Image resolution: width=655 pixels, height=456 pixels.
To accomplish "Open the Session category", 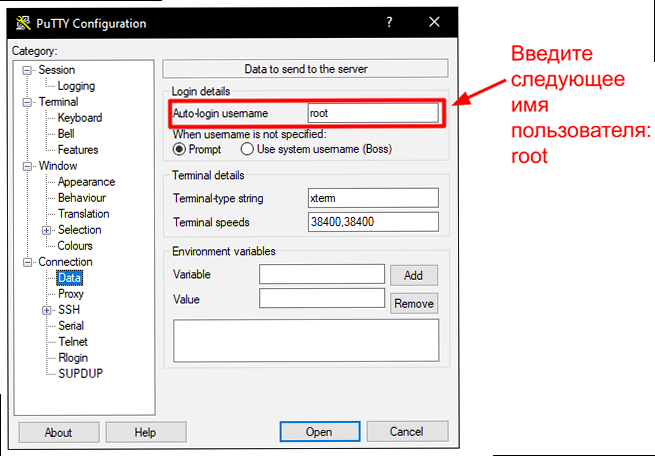I will (56, 70).
